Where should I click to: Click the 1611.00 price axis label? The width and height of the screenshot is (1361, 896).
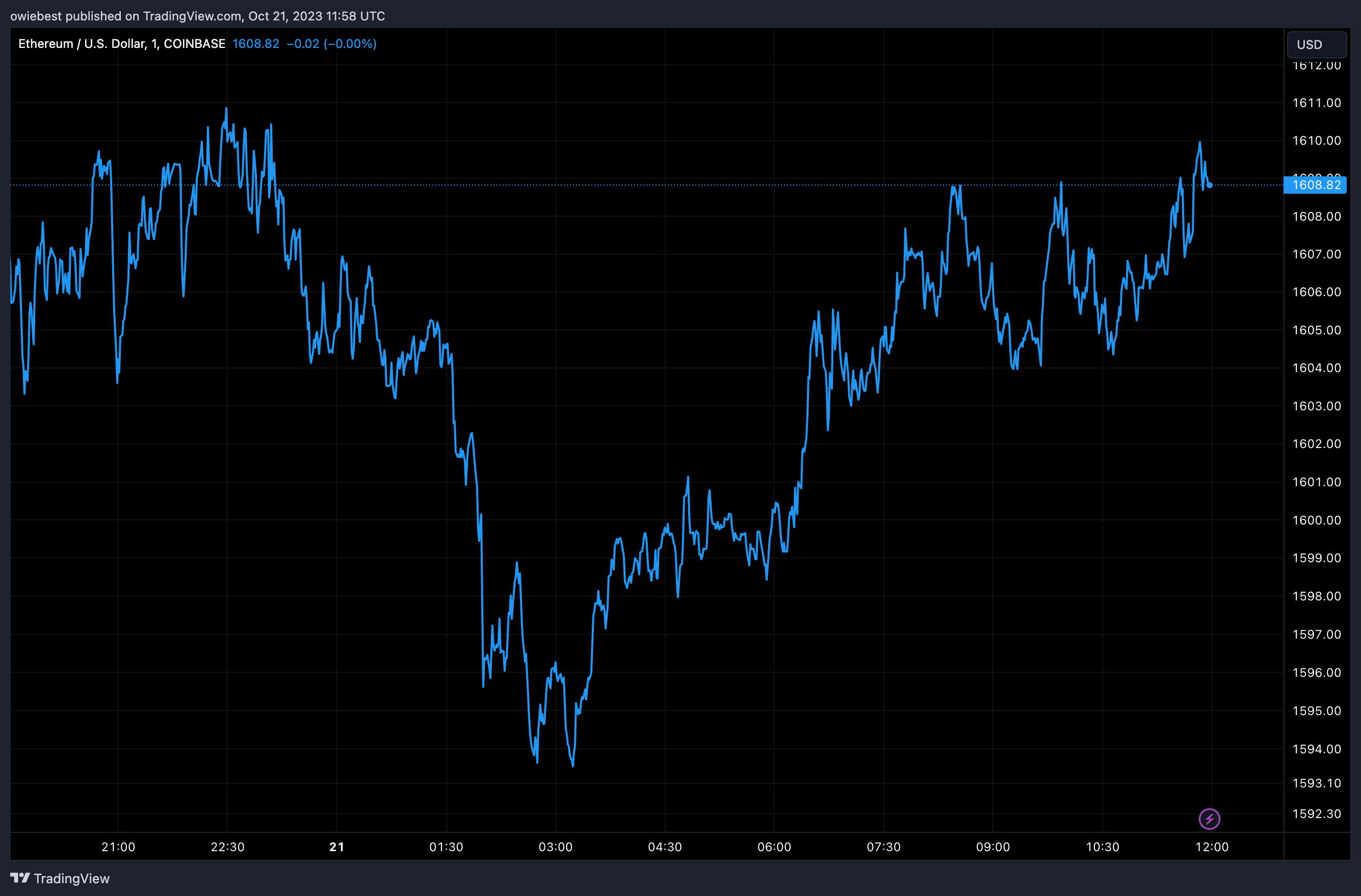pos(1316,103)
